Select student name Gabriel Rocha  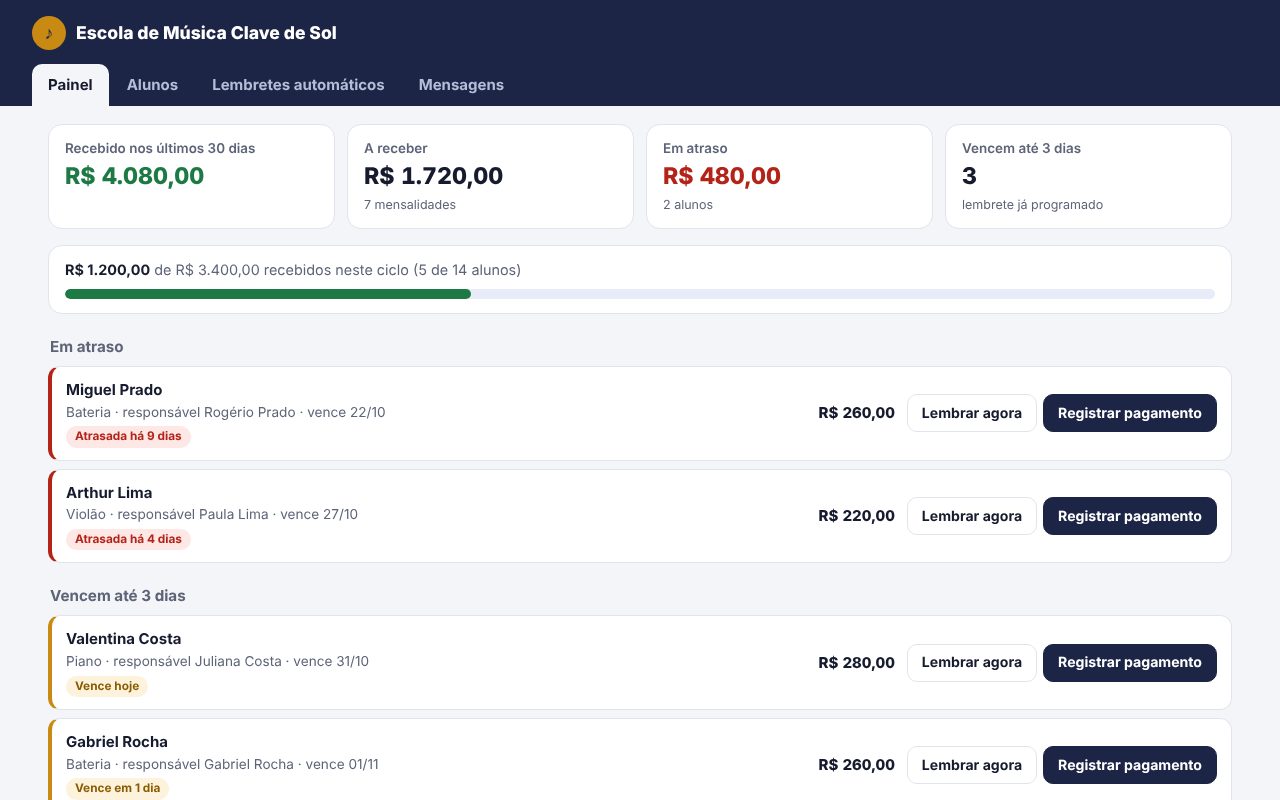[117, 742]
